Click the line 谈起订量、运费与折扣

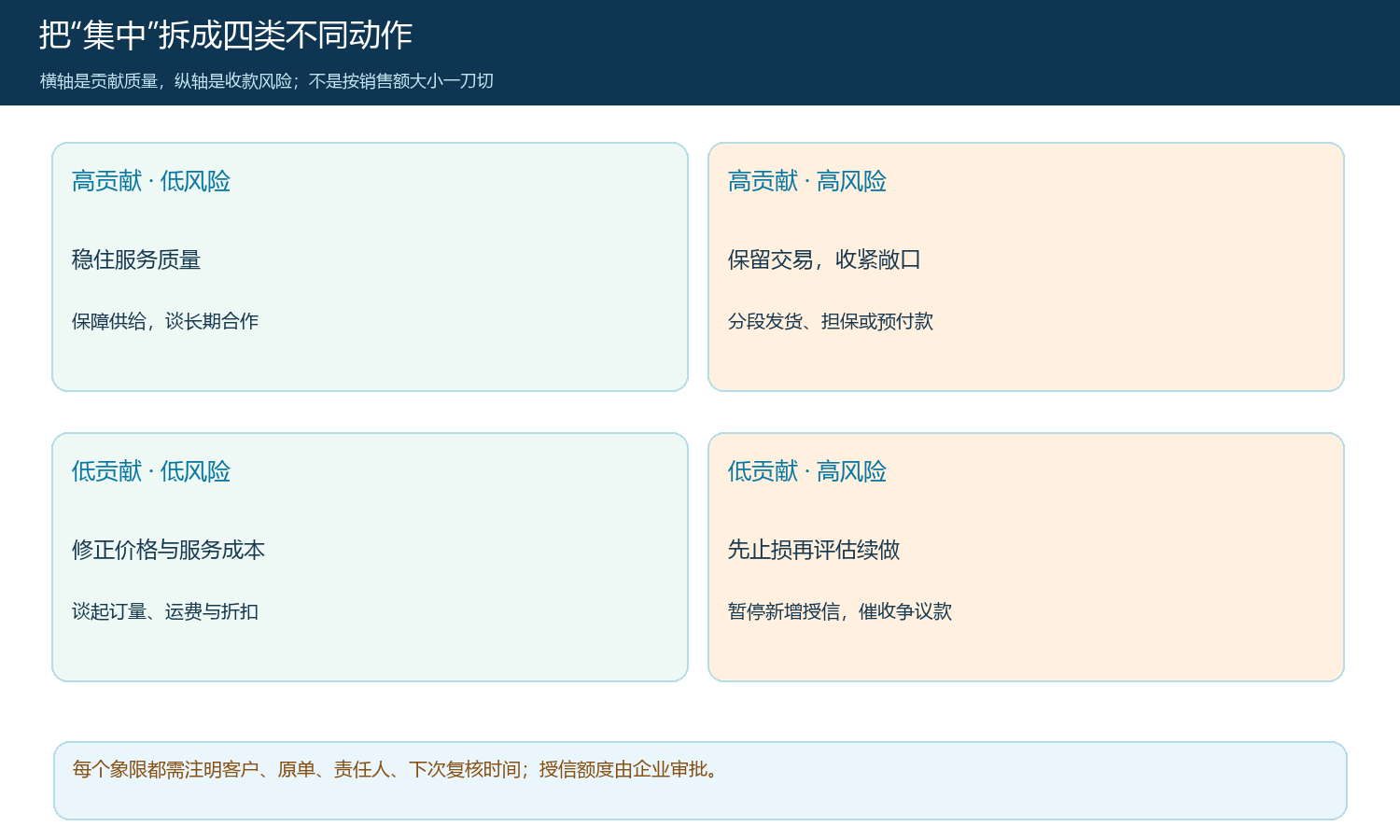(x=165, y=611)
